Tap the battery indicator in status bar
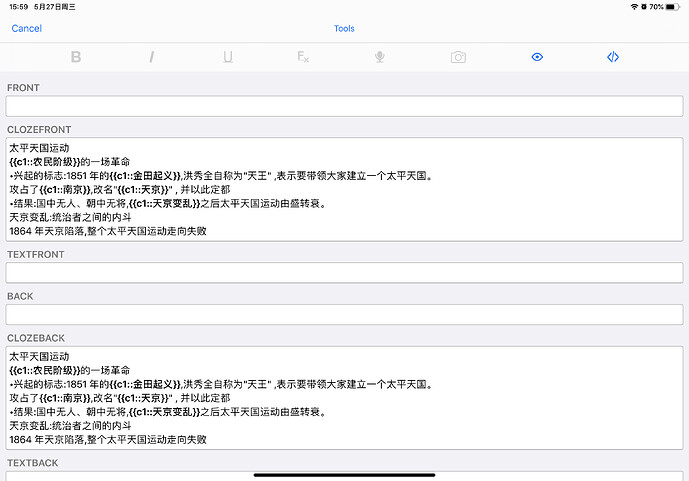This screenshot has height=481, width=689. click(673, 7)
